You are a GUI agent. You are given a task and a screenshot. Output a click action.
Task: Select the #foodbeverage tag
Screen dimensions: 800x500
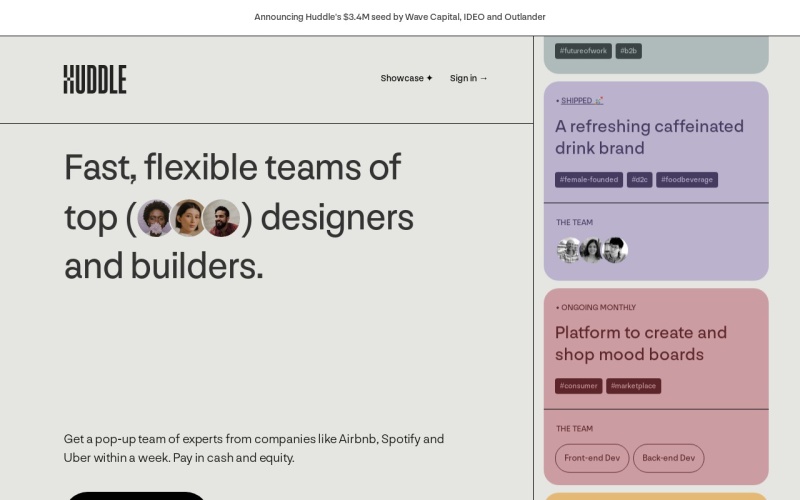tap(687, 180)
